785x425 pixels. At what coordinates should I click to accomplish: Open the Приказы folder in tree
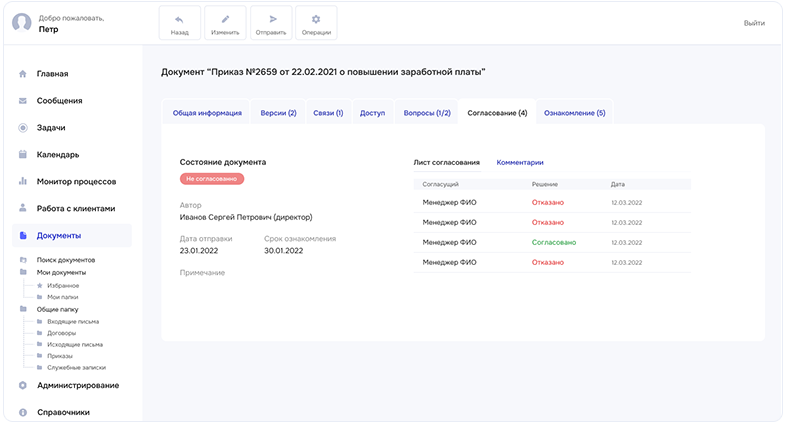(61, 355)
